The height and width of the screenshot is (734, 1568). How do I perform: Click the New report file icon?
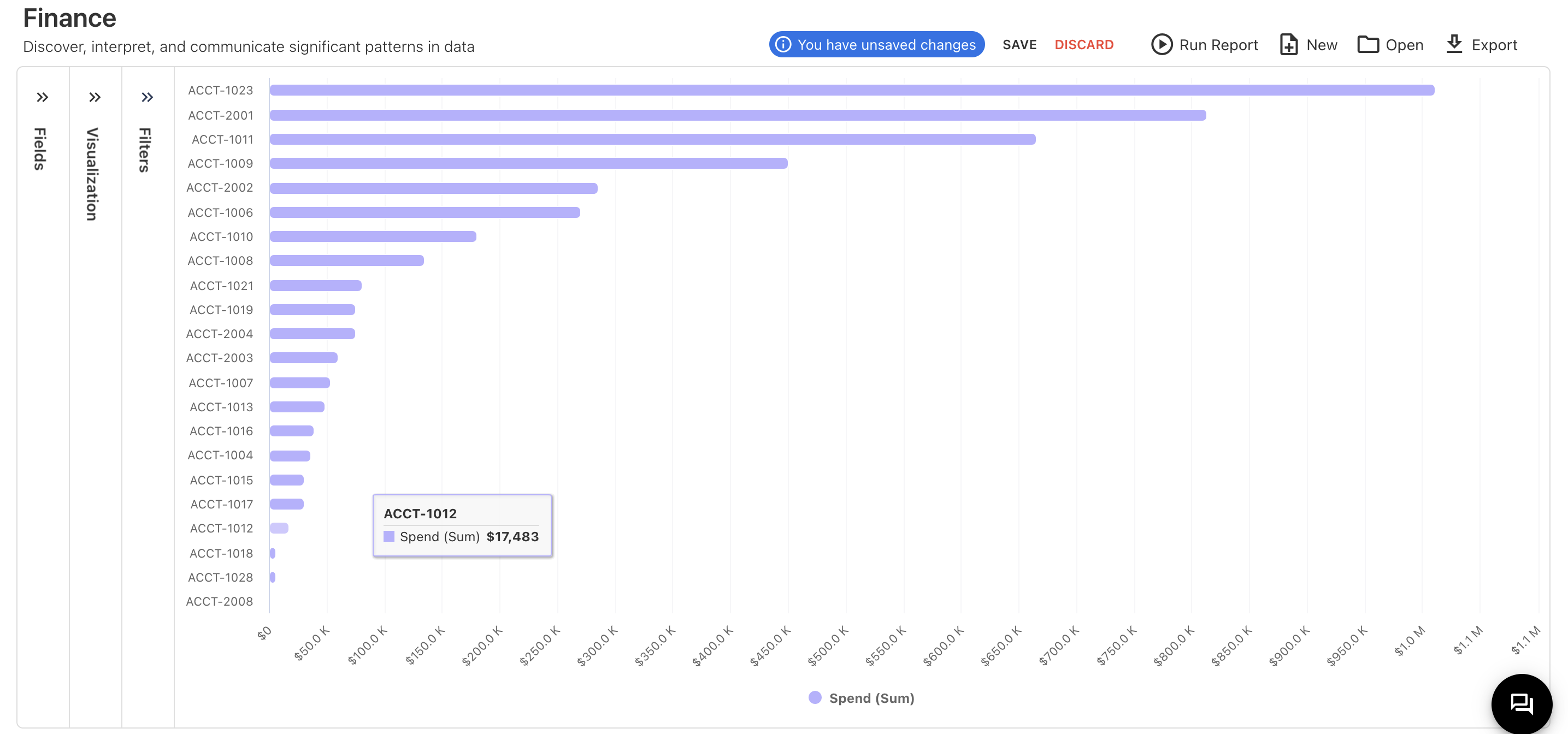1288,45
